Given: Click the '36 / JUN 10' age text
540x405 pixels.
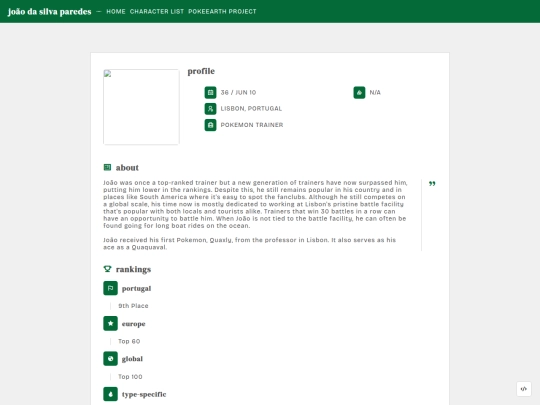Looking at the screenshot, I should coord(238,92).
